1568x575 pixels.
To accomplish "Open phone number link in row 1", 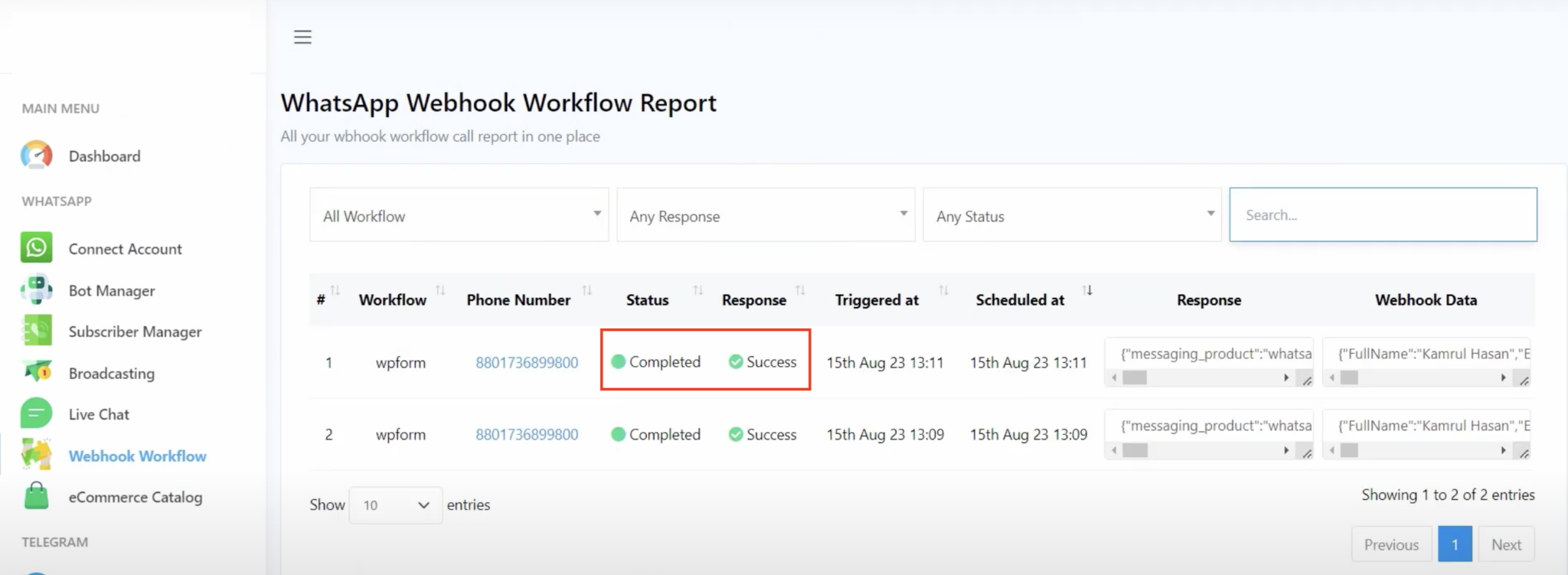I will click(x=527, y=362).
